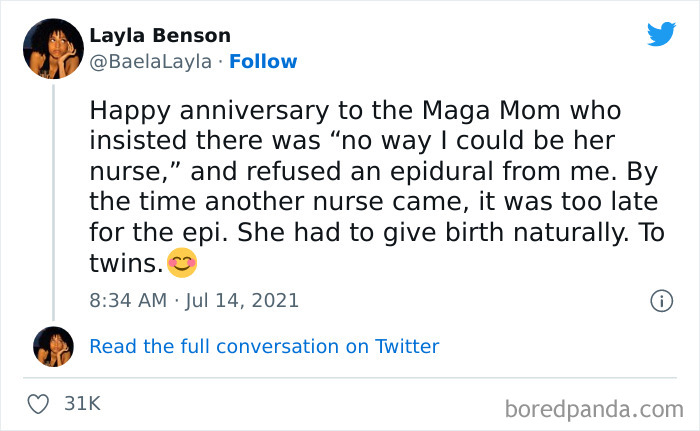Click the word 'Twitter' in the conversation link
The image size is (700, 431).
coord(407,347)
